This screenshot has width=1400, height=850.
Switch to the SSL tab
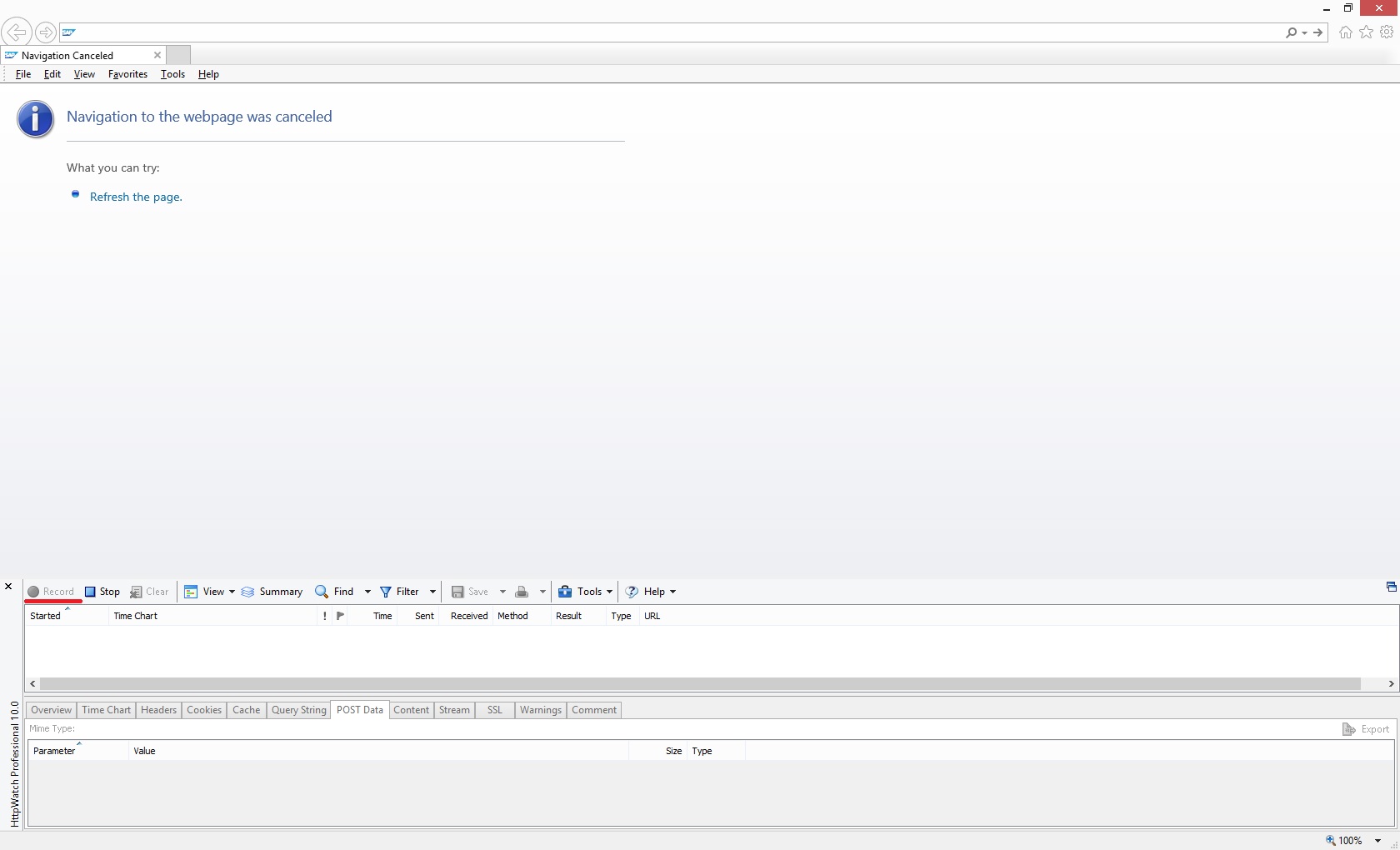pyautogui.click(x=495, y=710)
